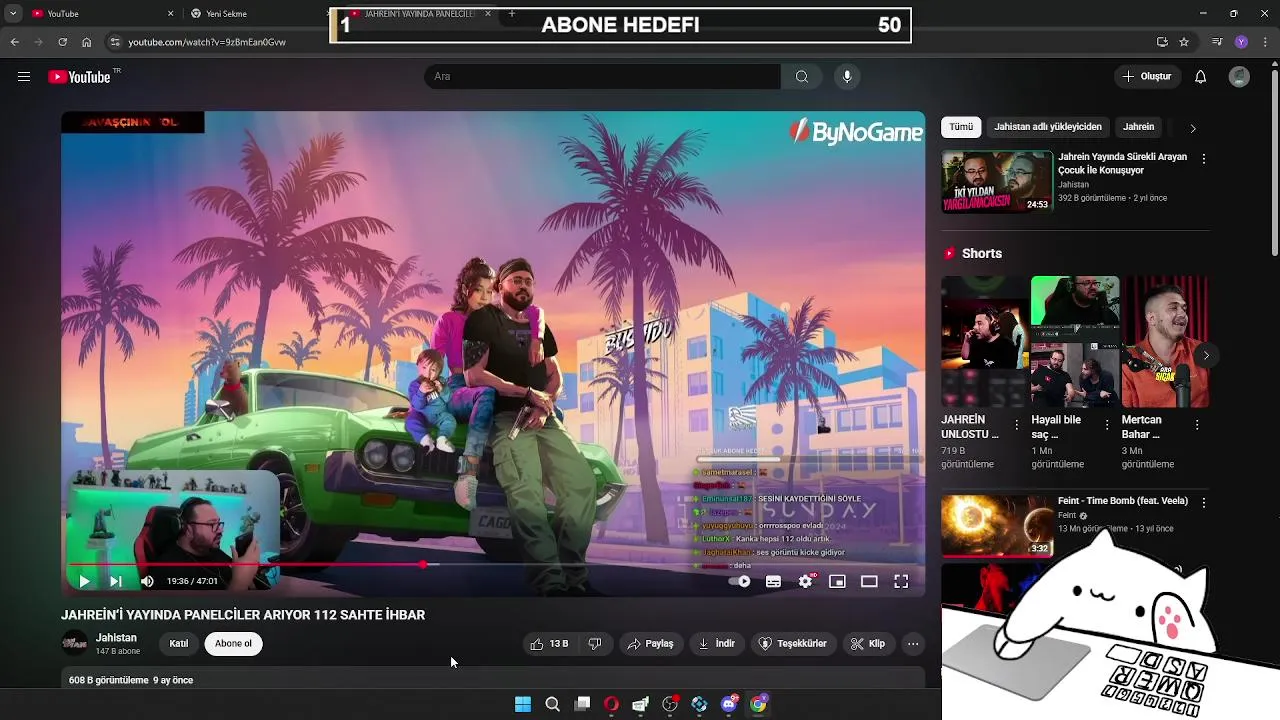Install app icon in address bar

point(1162,42)
